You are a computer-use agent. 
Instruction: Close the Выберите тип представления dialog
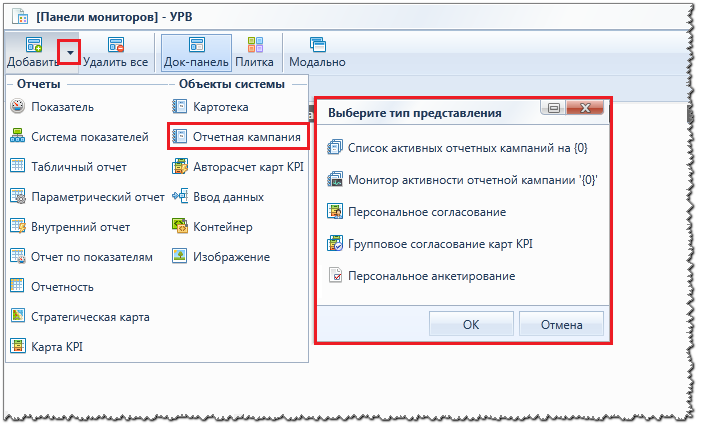(585, 108)
